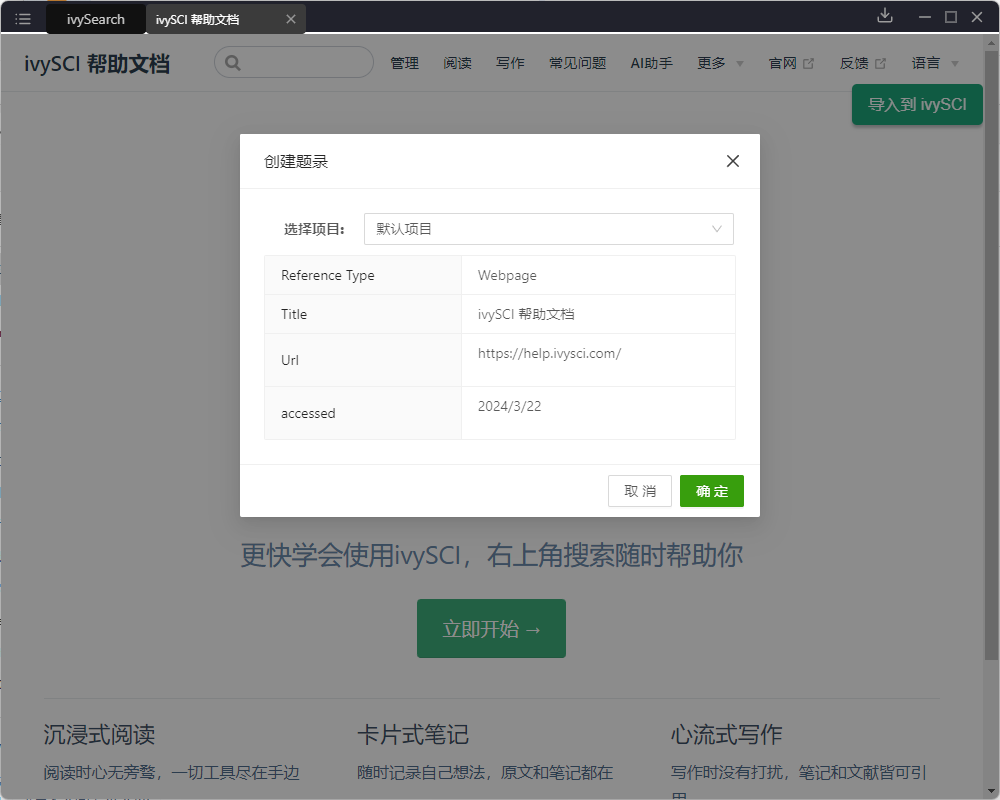Click the 导入到 ivySCI button
1000x800 pixels.
917,104
